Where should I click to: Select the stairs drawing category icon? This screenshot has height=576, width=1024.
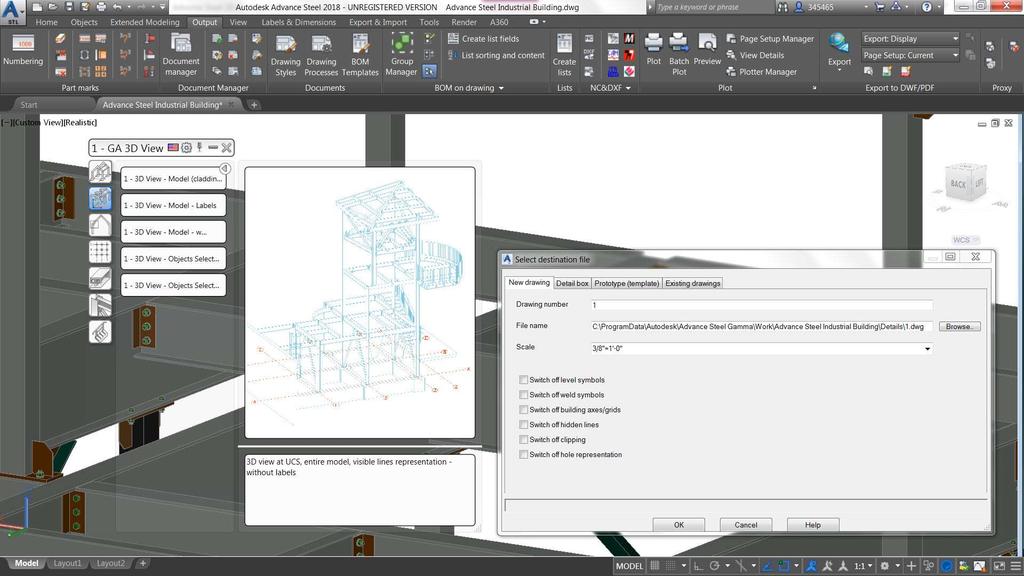tap(100, 332)
